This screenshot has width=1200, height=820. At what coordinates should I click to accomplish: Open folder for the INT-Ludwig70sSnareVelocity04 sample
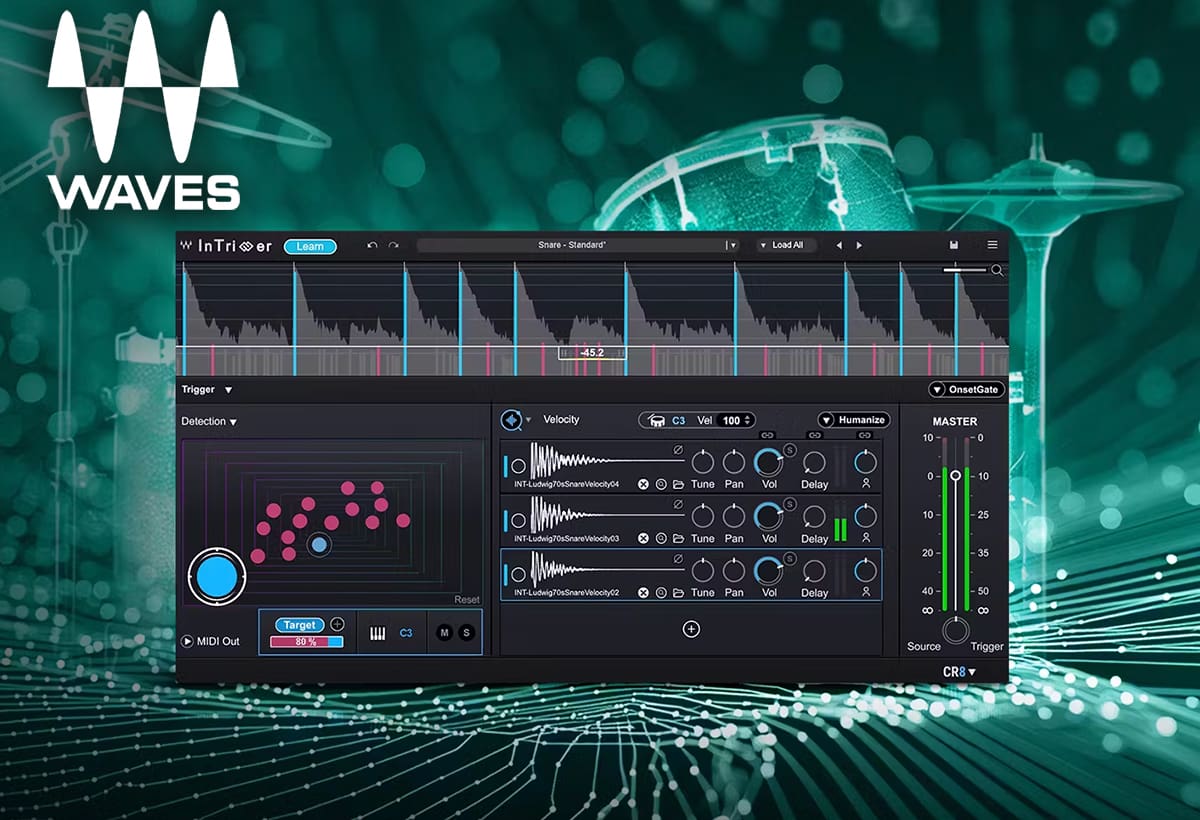click(x=678, y=484)
